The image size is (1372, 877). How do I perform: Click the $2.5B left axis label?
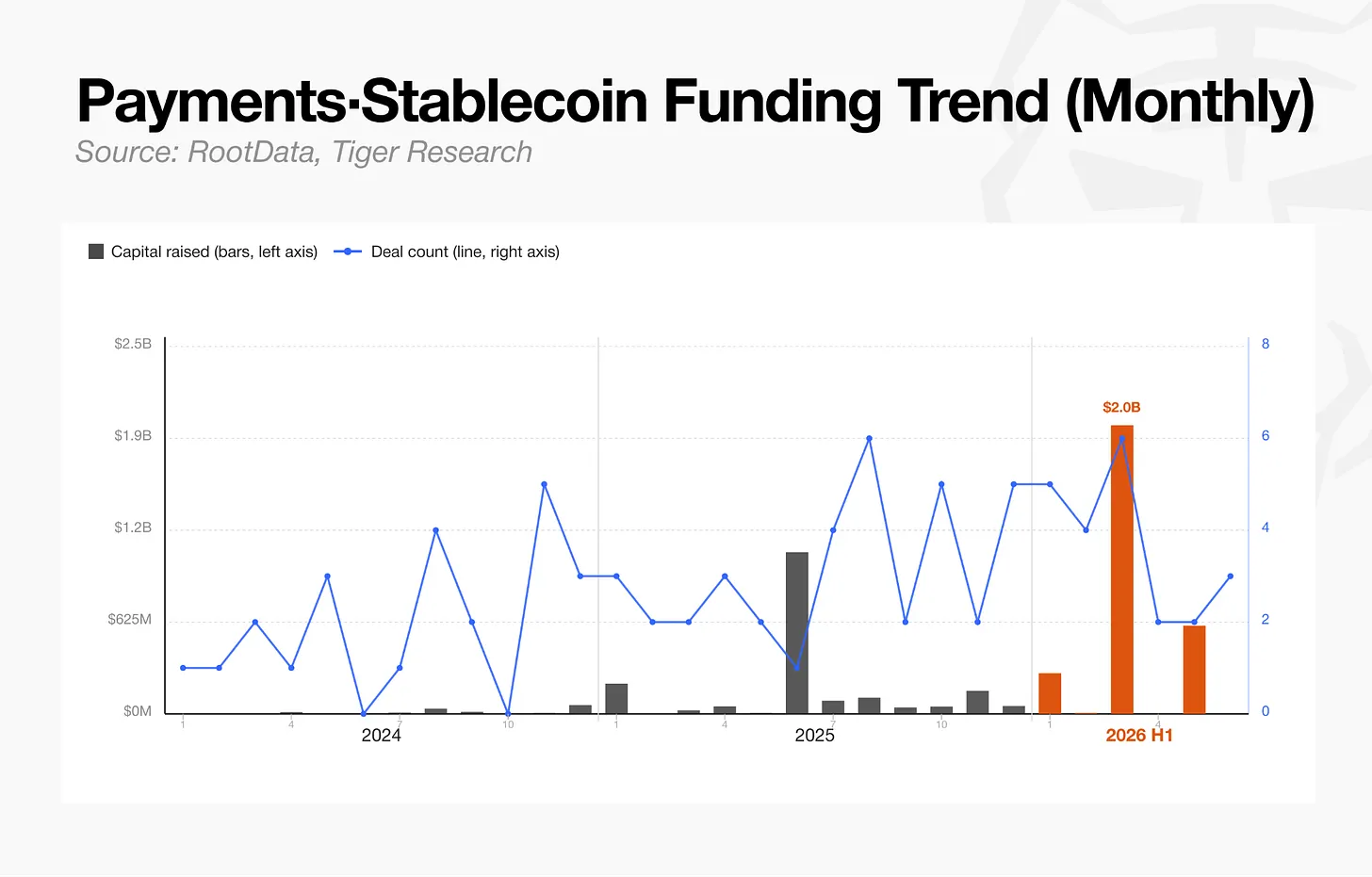point(133,344)
